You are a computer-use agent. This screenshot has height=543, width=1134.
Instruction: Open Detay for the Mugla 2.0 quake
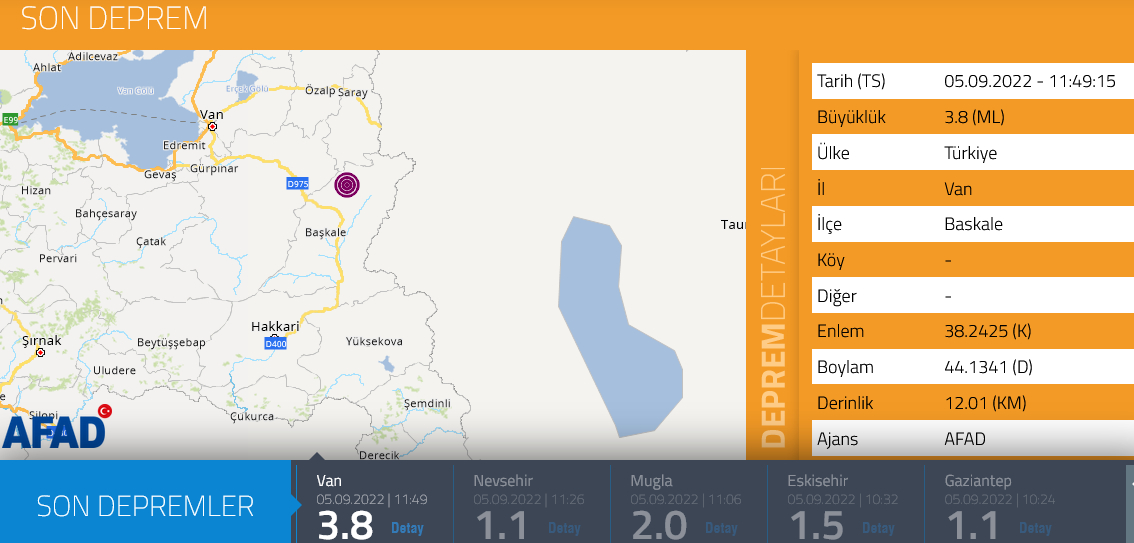click(x=721, y=528)
